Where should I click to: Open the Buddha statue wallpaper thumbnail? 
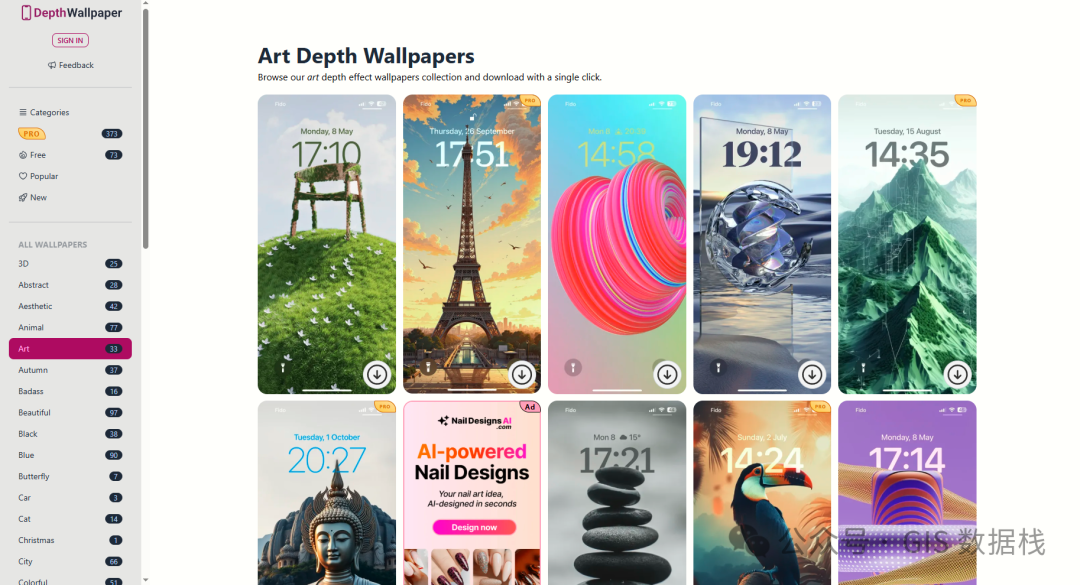coord(326,493)
